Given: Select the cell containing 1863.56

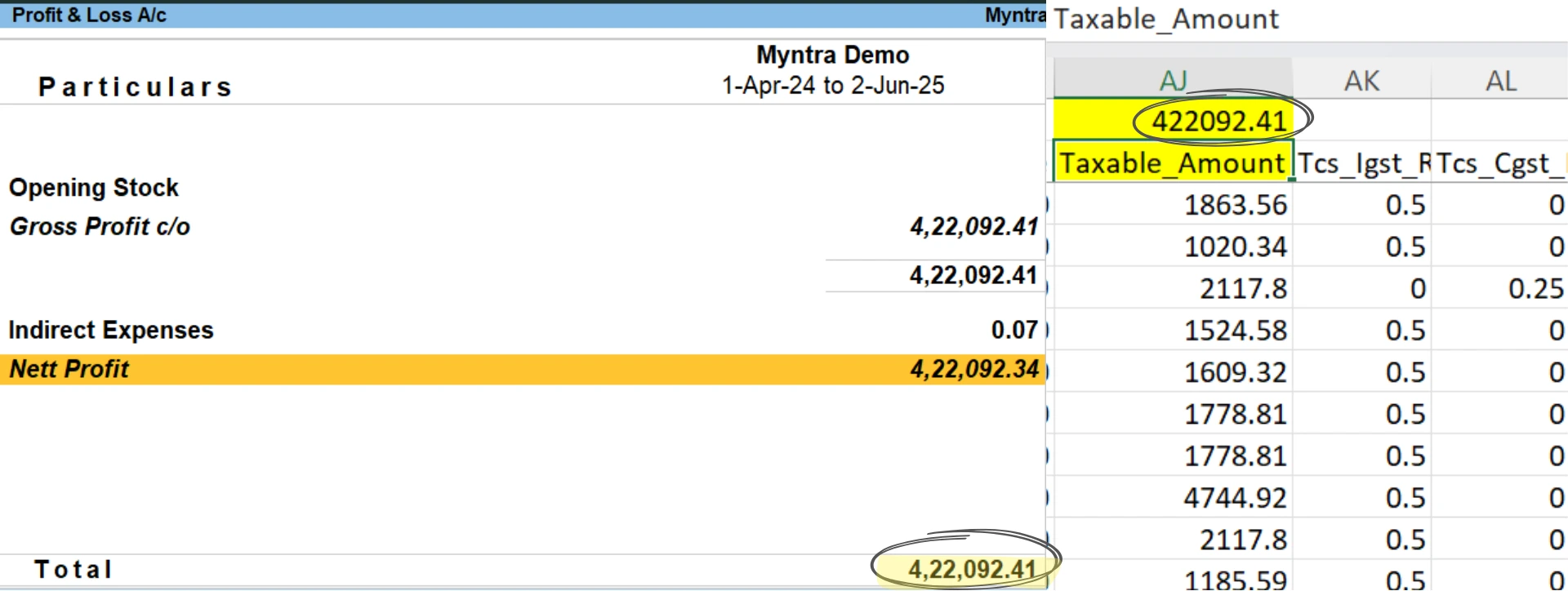Looking at the screenshot, I should point(1235,205).
